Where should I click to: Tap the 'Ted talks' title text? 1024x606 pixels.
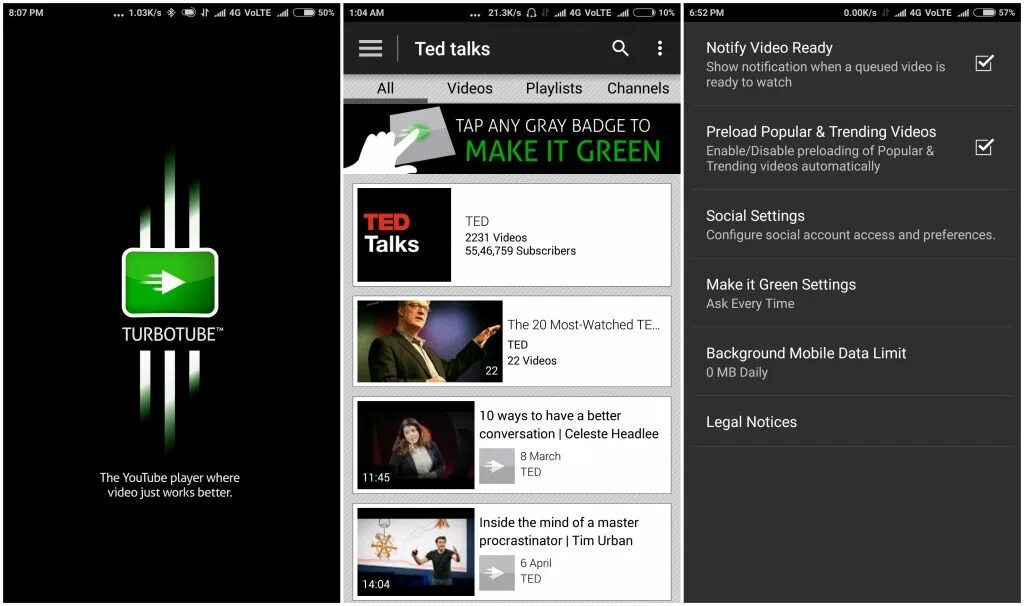pyautogui.click(x=452, y=49)
